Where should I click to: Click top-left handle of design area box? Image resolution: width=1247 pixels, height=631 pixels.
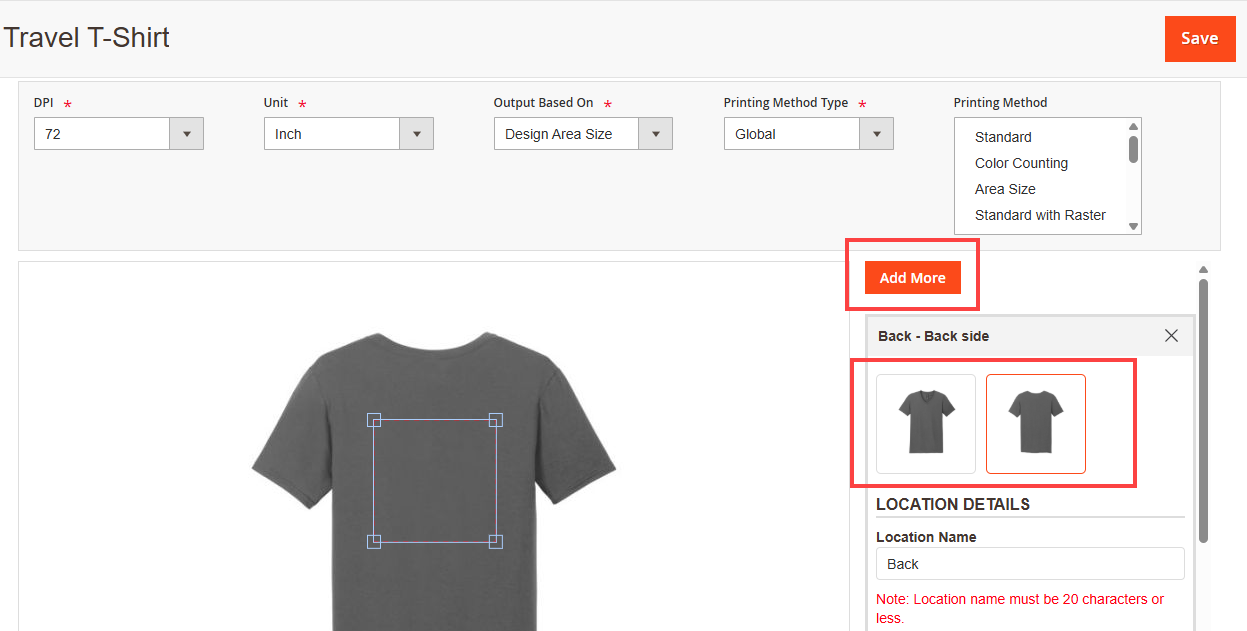coord(374,420)
